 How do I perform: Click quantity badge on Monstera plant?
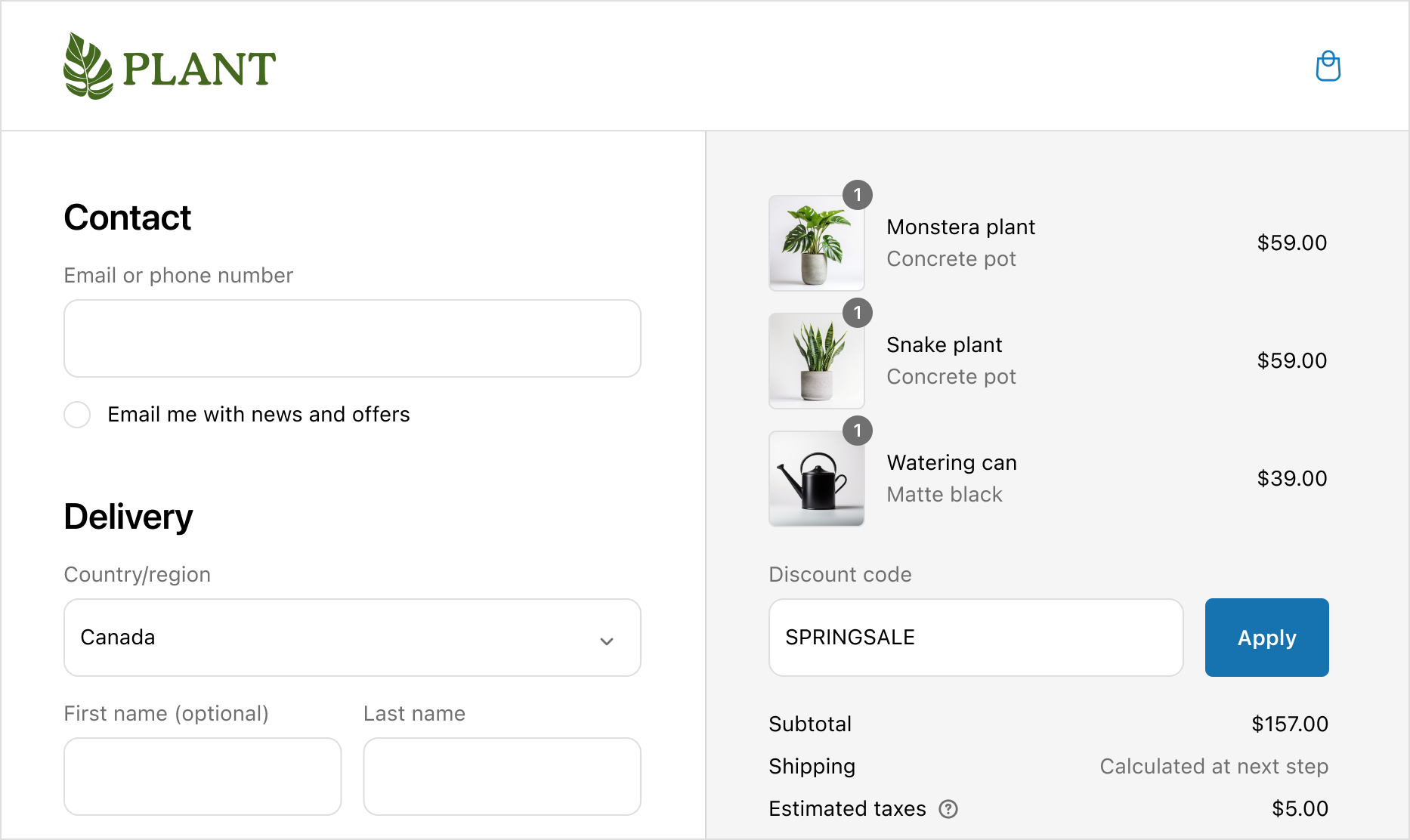point(858,195)
